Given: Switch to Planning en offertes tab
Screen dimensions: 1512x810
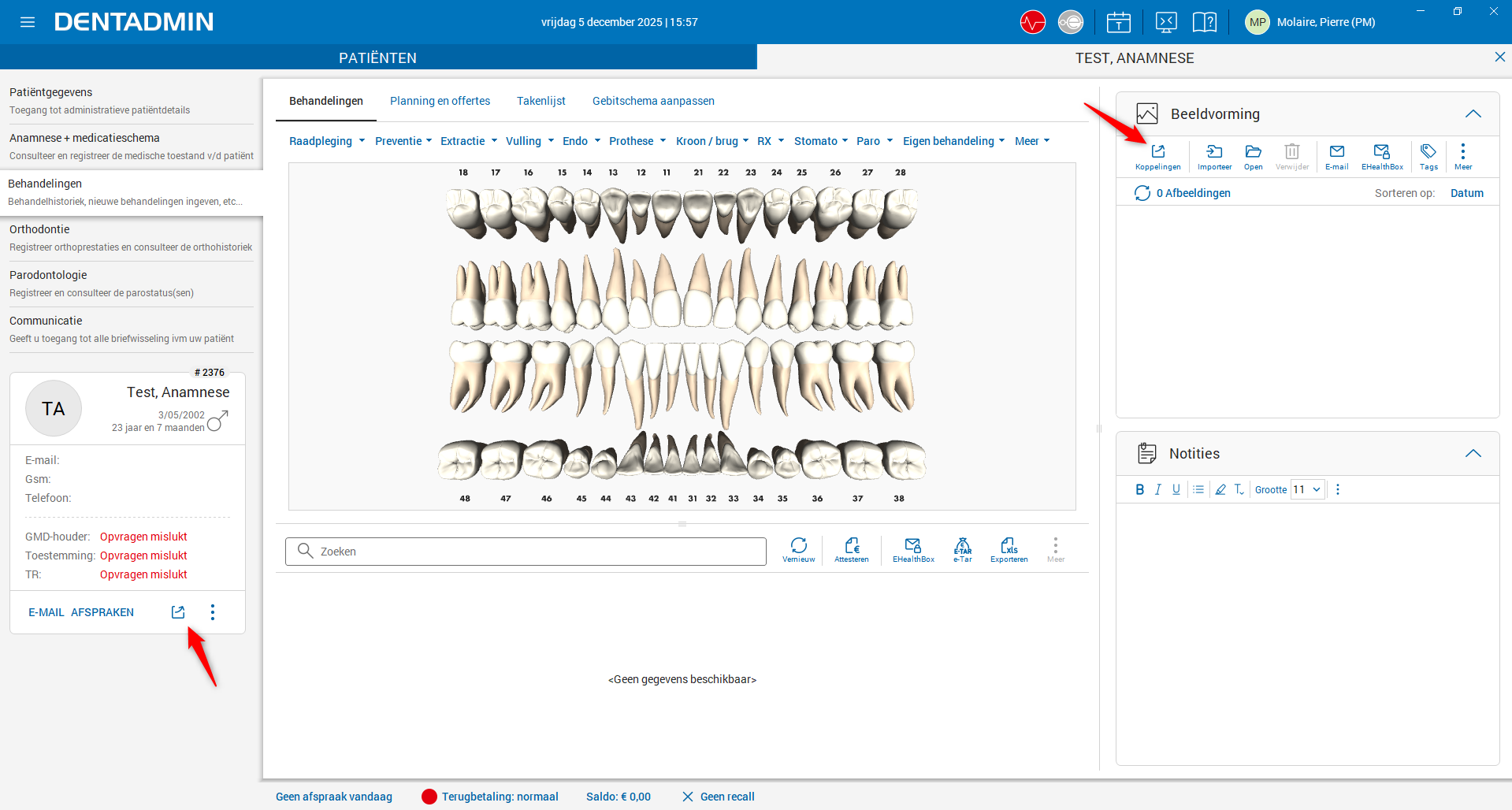Looking at the screenshot, I should [440, 101].
